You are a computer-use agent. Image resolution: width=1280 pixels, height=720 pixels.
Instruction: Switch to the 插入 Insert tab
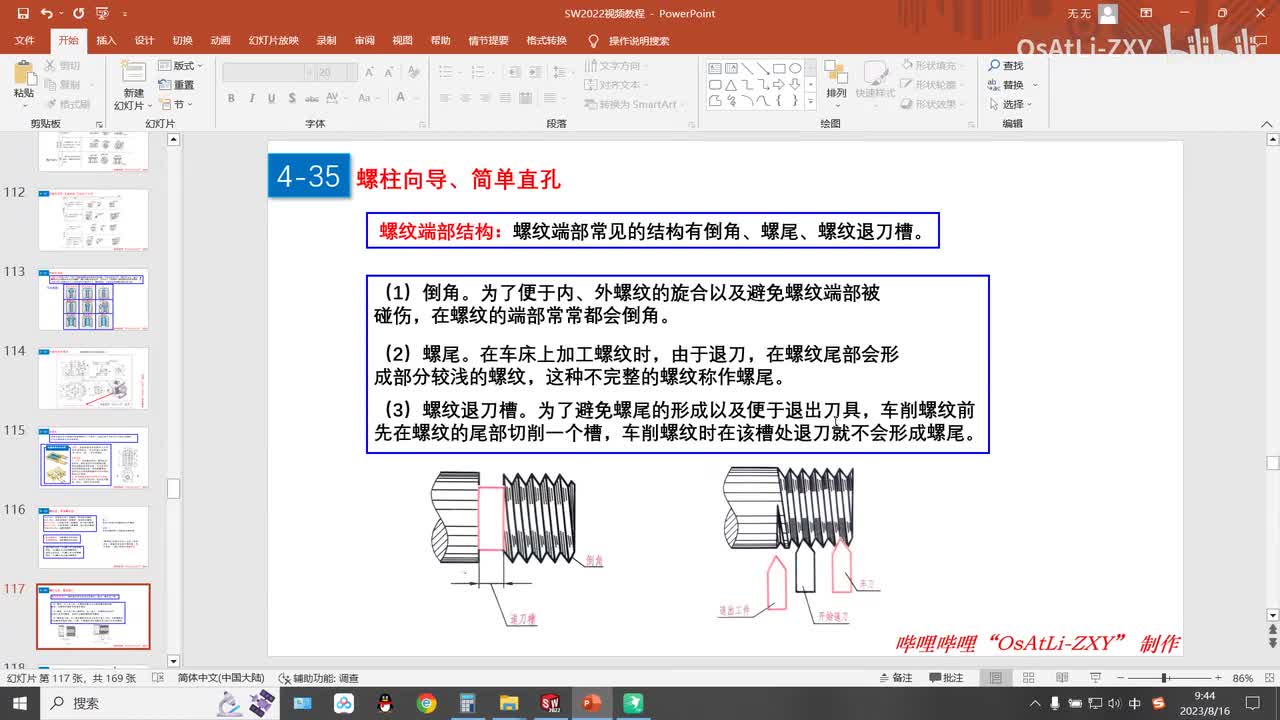click(x=106, y=41)
